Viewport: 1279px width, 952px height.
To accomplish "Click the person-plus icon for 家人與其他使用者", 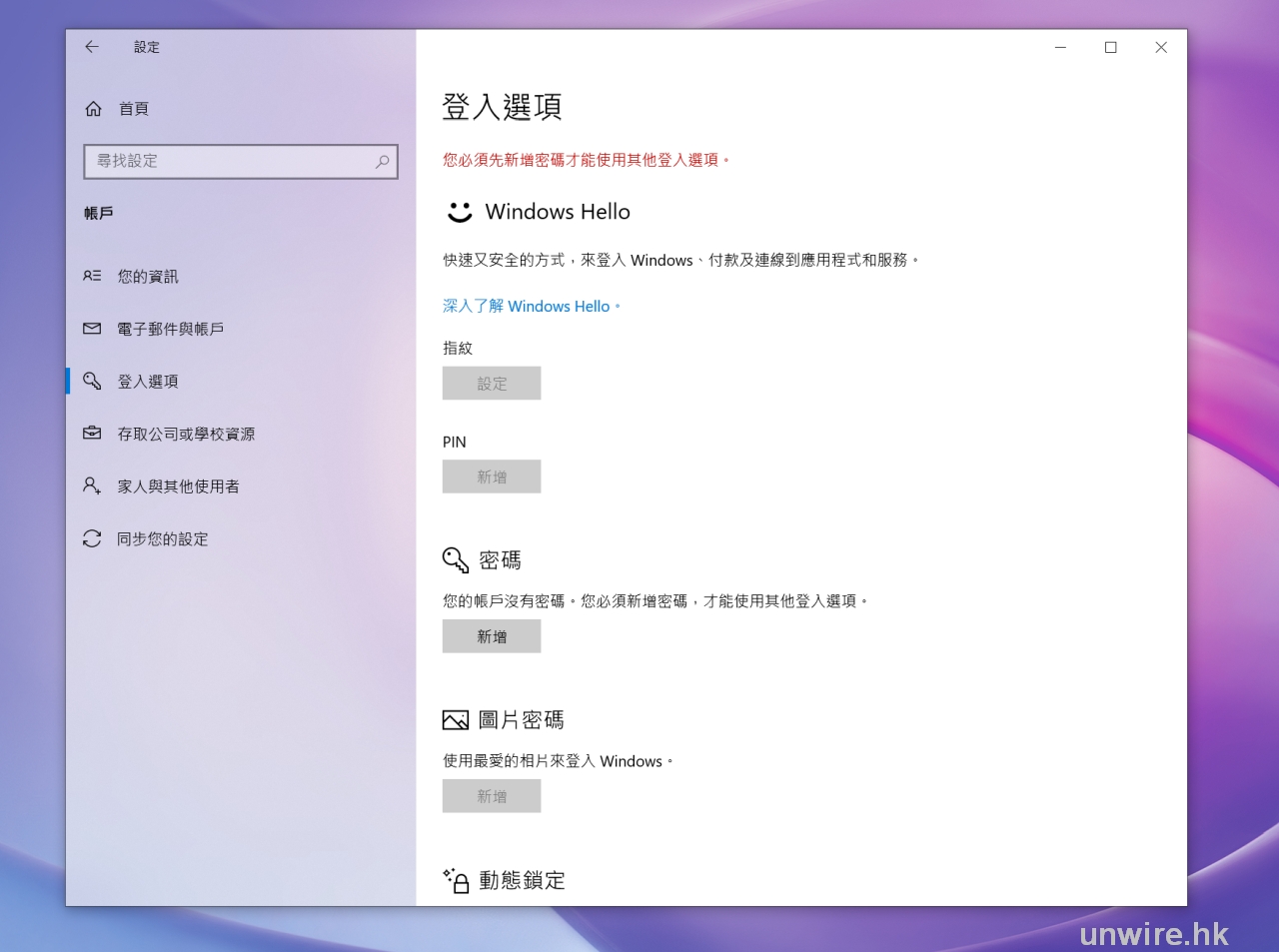I will coord(92,485).
